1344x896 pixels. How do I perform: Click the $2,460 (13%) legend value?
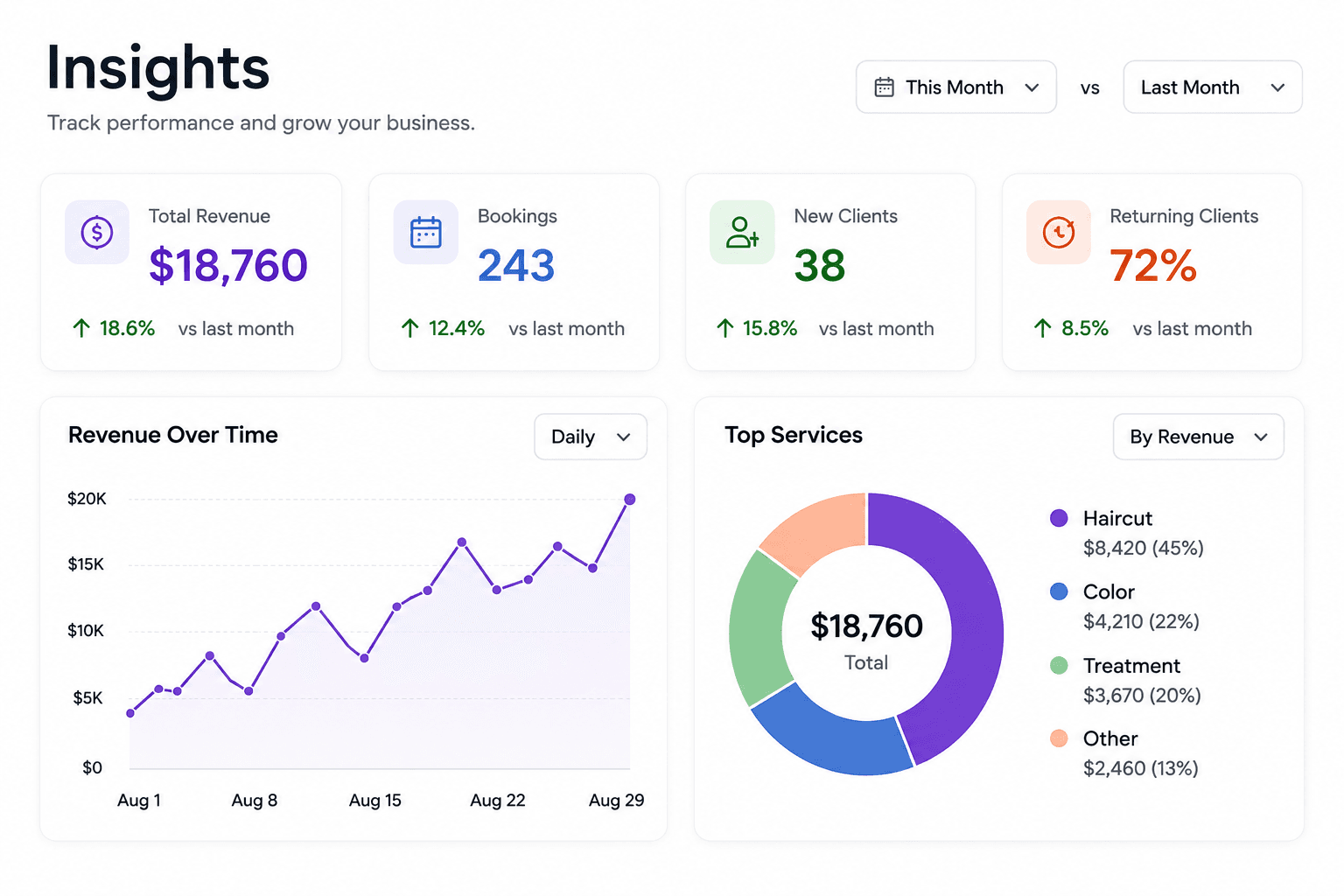click(x=1141, y=768)
